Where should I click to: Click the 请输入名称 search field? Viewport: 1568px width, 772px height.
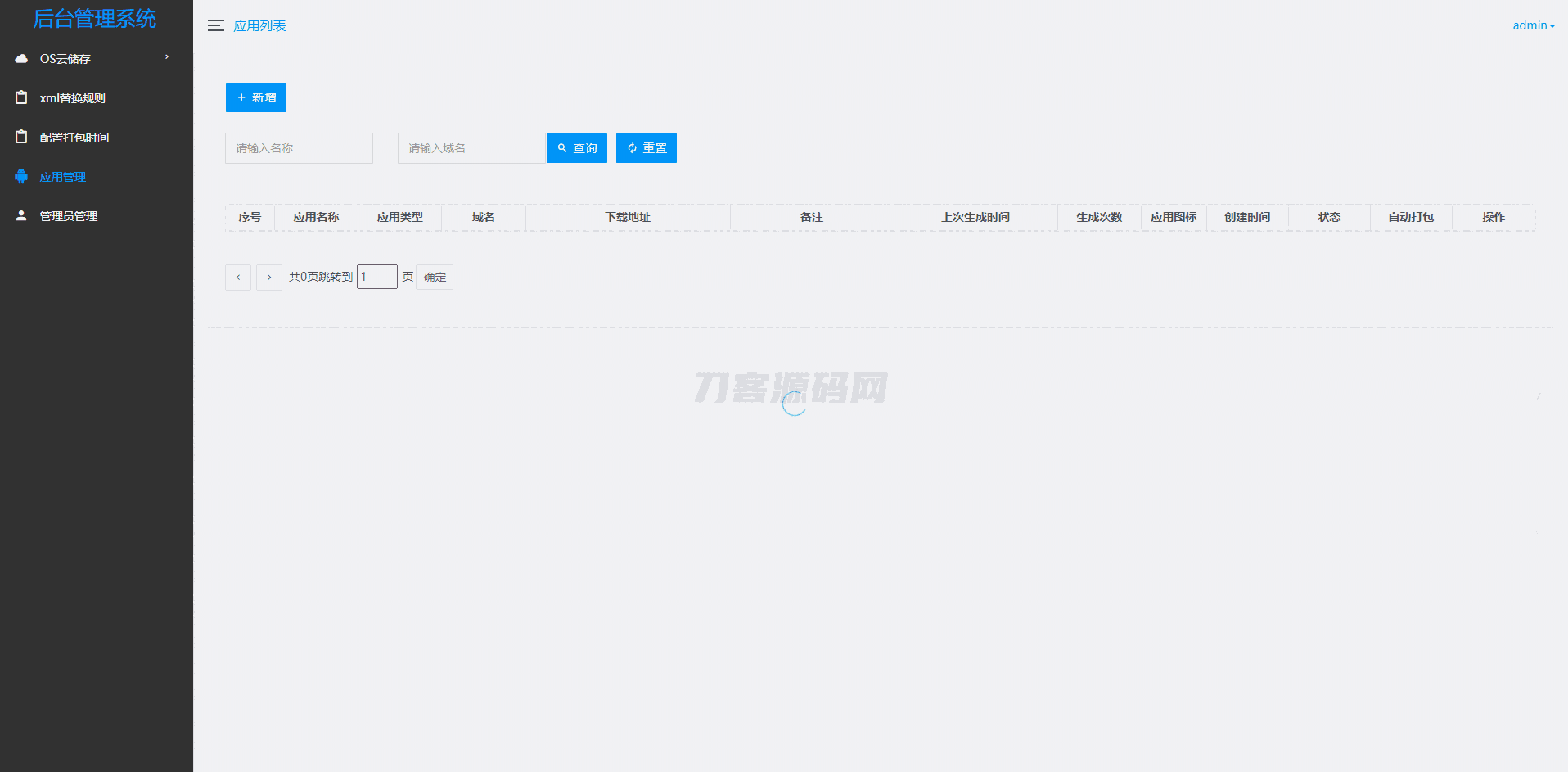[299, 148]
